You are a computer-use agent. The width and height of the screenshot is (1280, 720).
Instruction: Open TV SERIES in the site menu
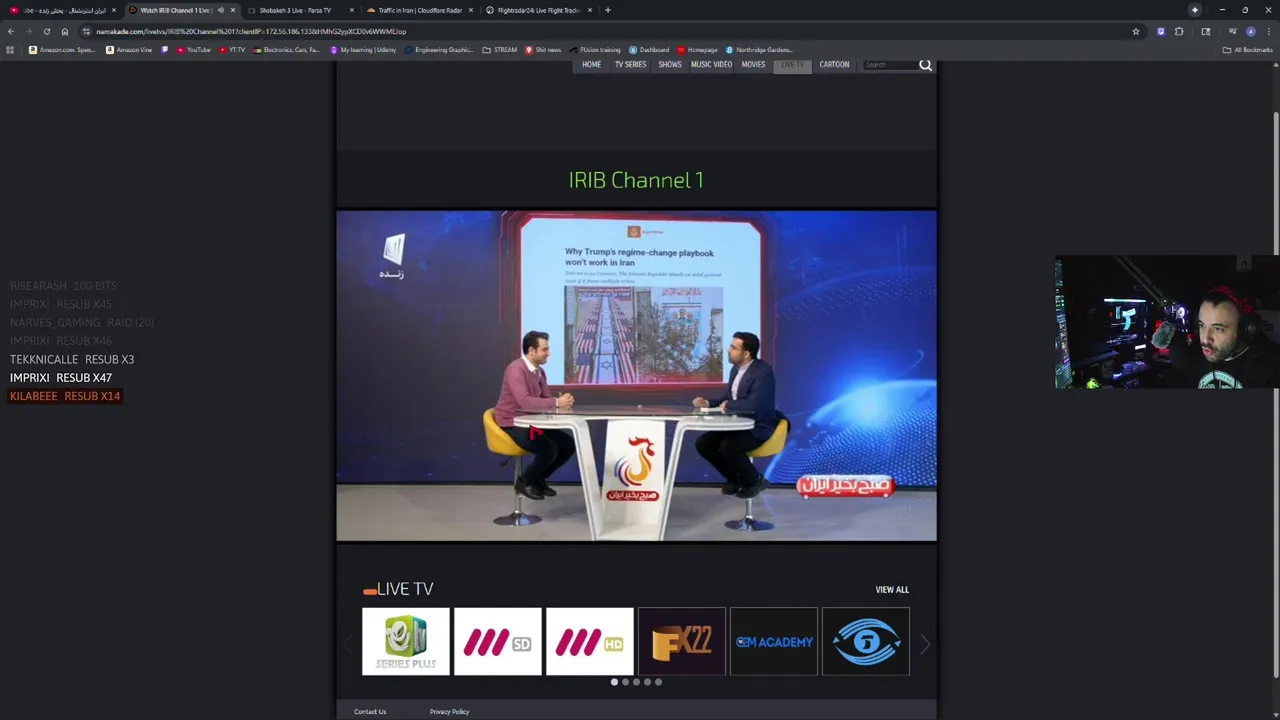630,65
